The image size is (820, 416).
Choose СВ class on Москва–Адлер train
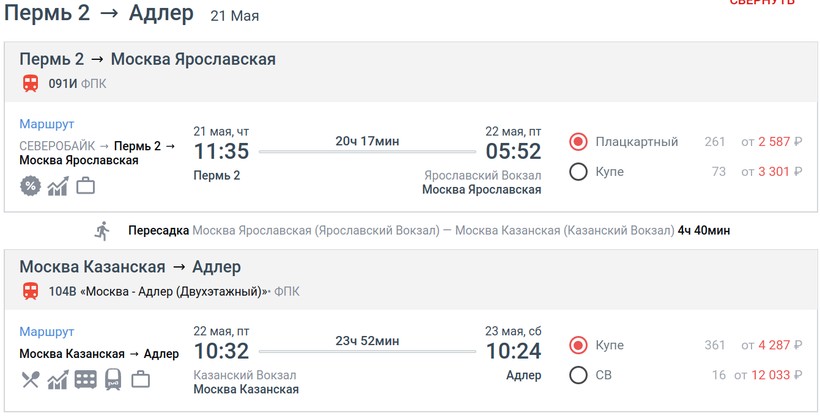point(578,375)
